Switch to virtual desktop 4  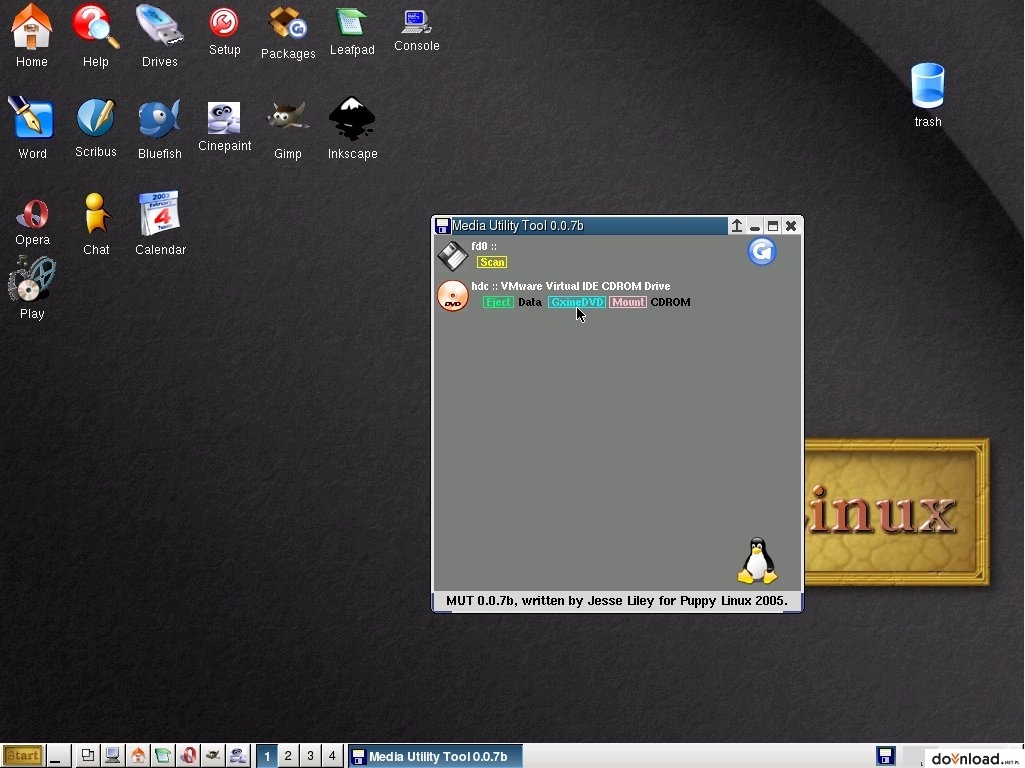tap(332, 756)
